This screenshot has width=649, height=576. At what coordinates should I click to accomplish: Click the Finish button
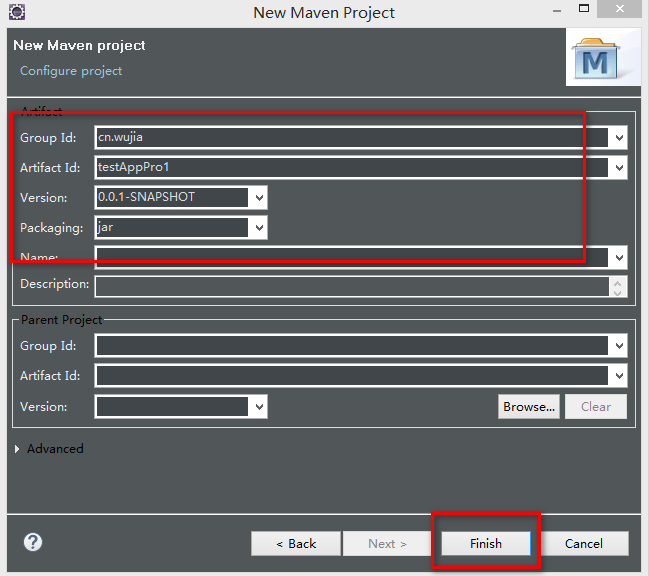486,543
